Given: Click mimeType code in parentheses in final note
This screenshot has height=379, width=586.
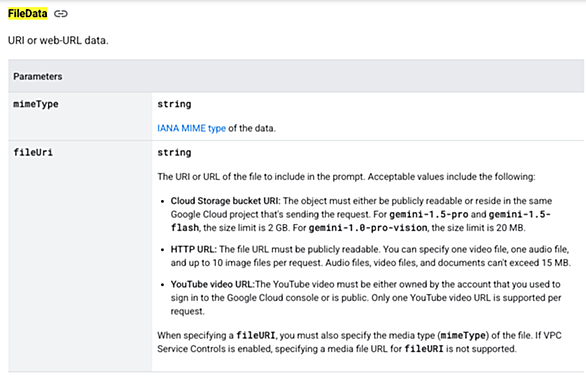Looking at the screenshot, I should pyautogui.click(x=463, y=335).
